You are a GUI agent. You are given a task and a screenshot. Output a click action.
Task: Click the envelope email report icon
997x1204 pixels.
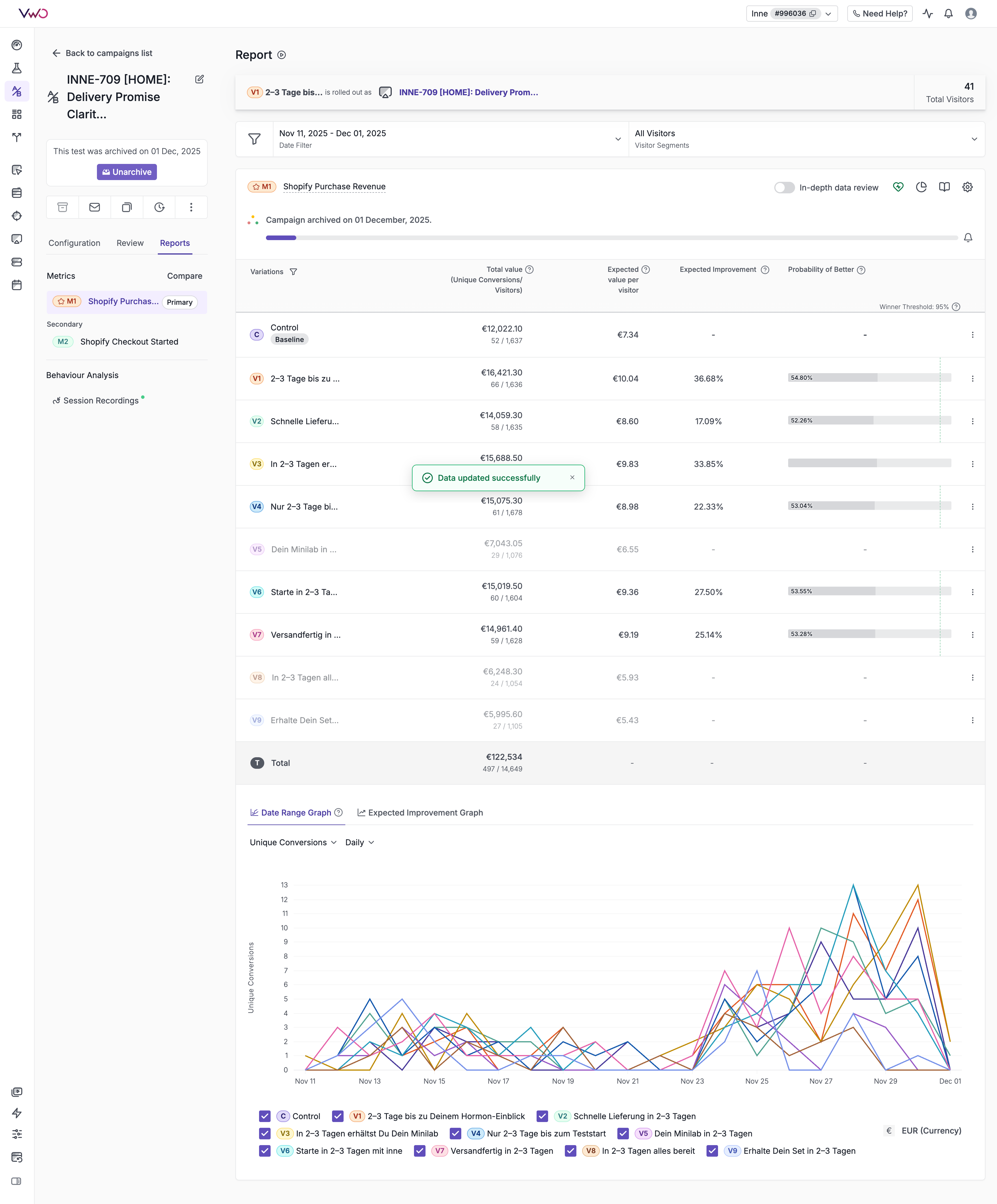(x=95, y=207)
